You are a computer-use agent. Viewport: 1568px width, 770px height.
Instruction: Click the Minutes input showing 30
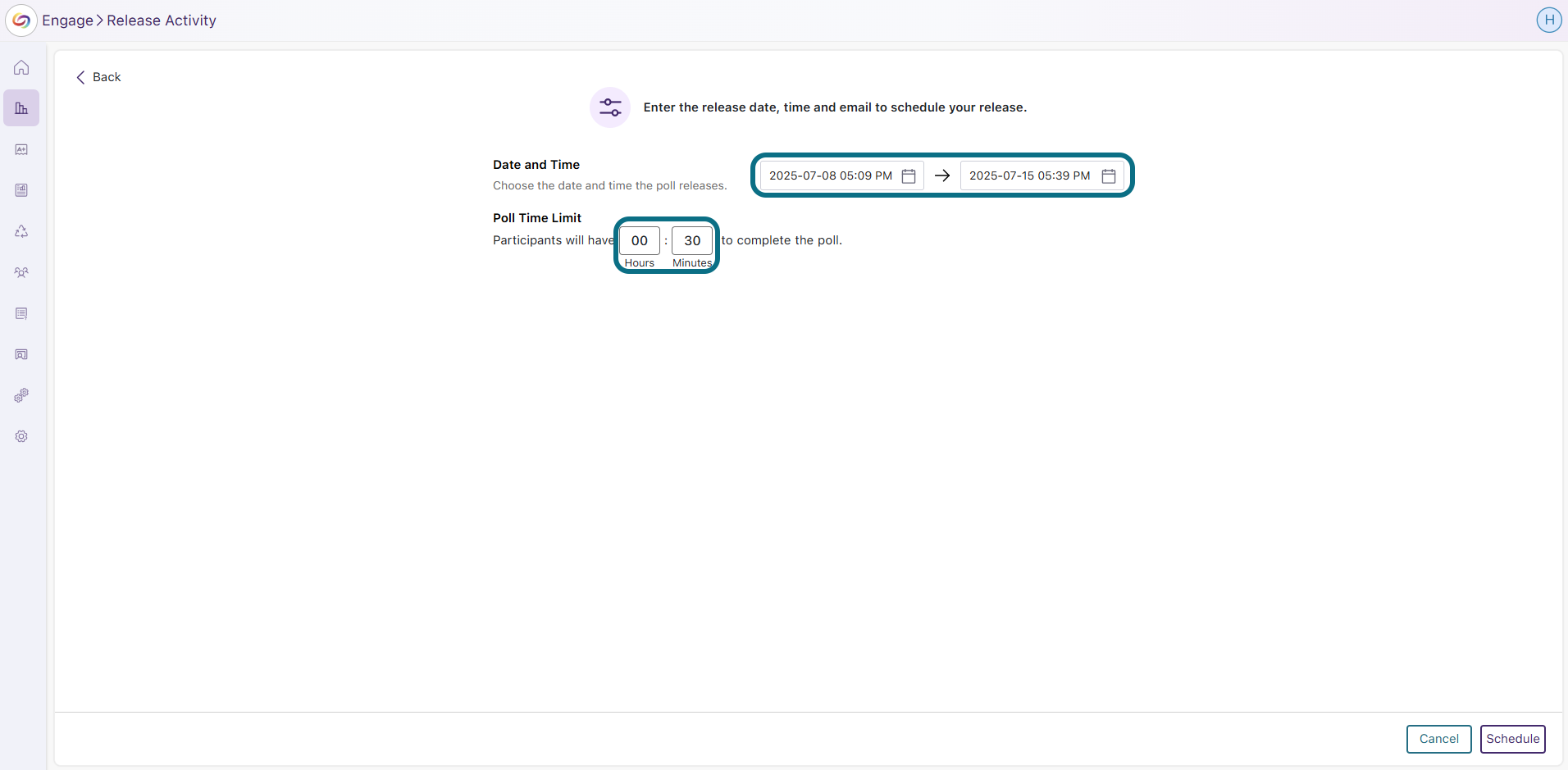click(692, 240)
